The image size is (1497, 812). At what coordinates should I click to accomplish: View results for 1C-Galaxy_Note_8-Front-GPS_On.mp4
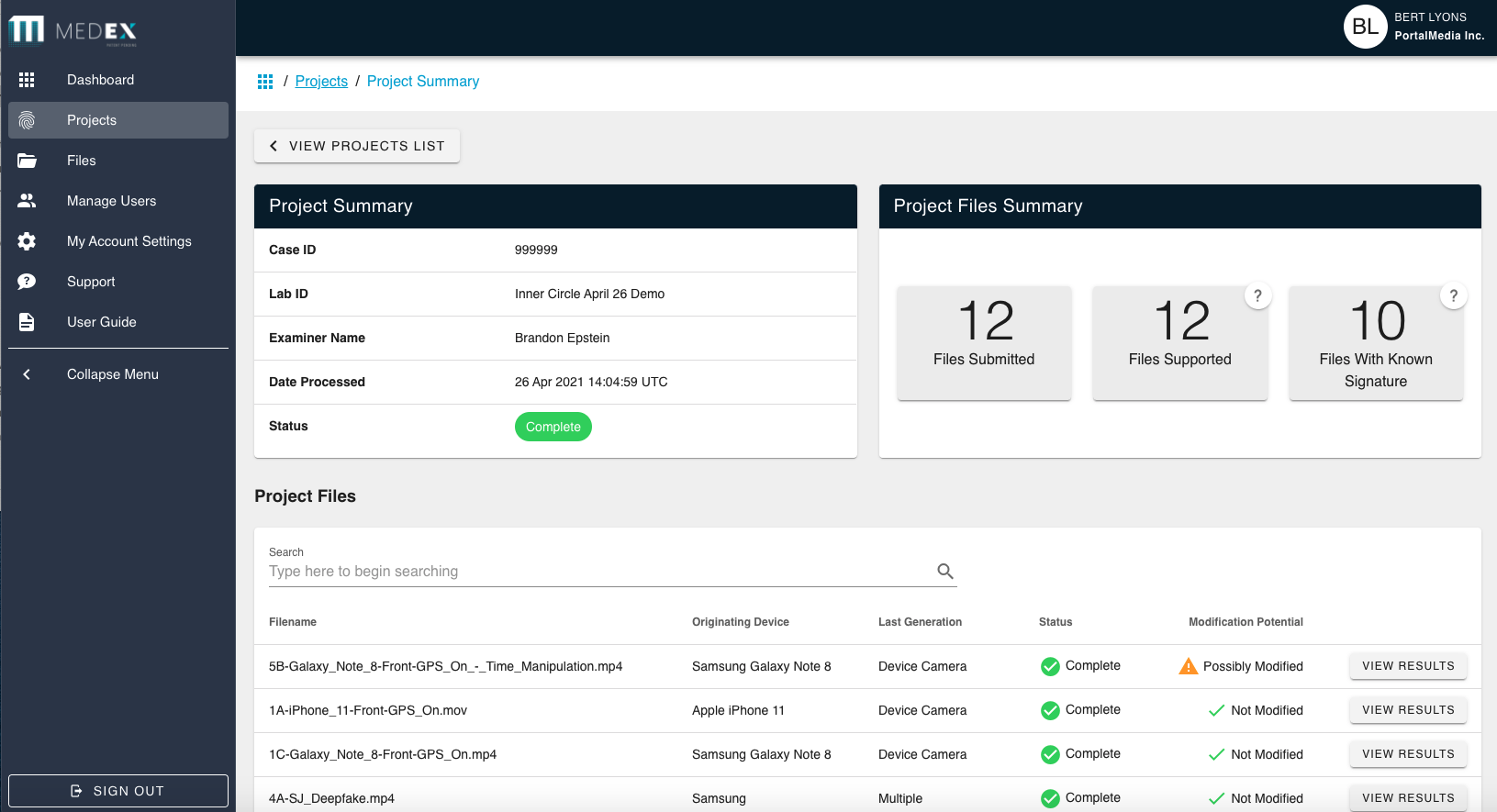pyautogui.click(x=1408, y=754)
